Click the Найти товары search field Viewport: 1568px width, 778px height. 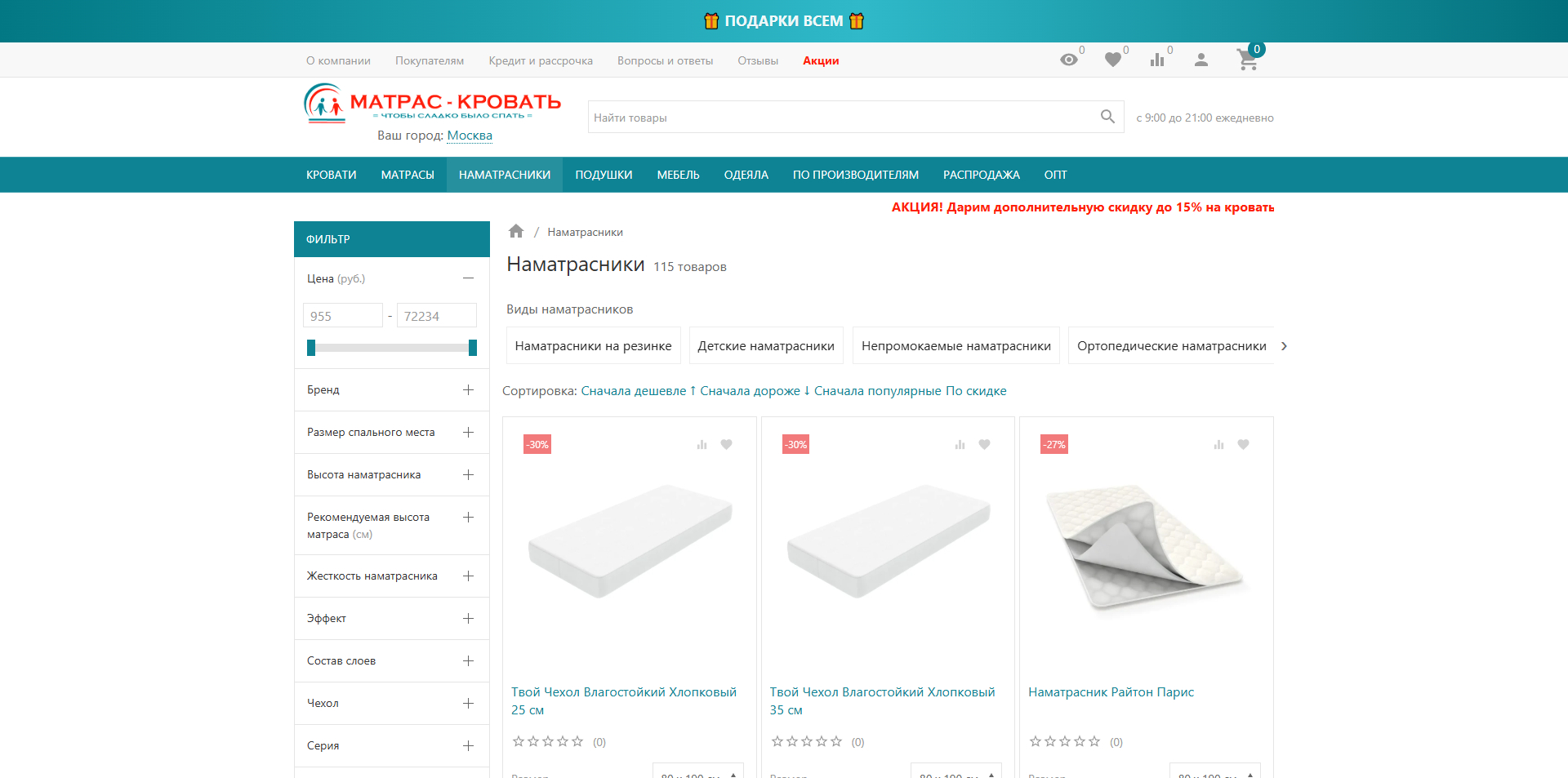(x=841, y=118)
